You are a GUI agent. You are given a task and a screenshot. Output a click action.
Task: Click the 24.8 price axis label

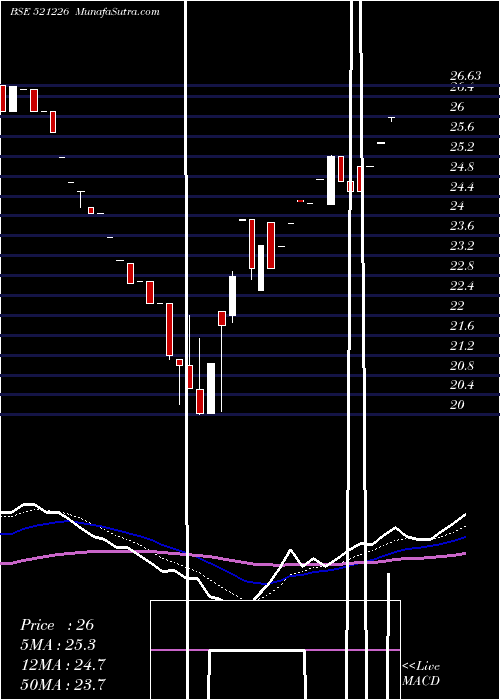point(462,167)
